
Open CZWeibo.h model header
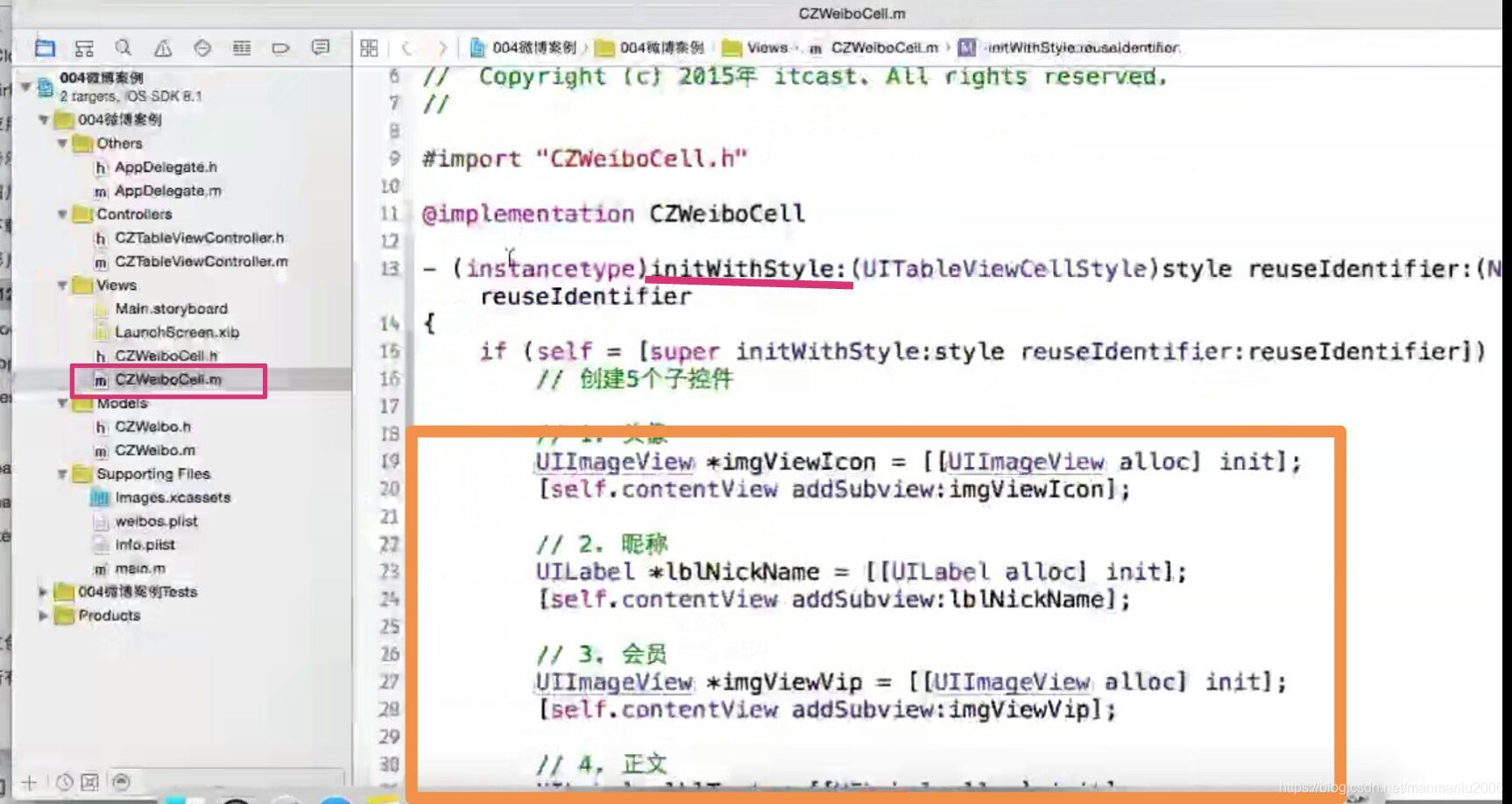tap(152, 427)
